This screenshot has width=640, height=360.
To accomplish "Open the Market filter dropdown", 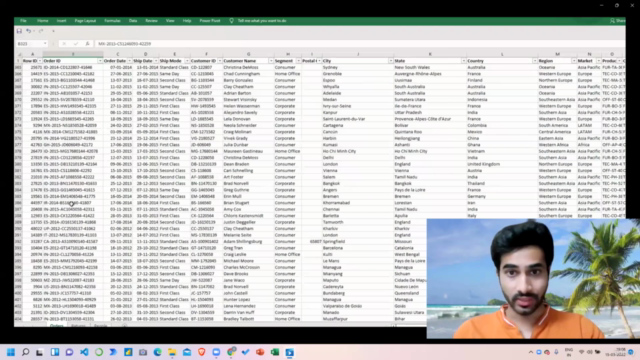I will pyautogui.click(x=598, y=61).
